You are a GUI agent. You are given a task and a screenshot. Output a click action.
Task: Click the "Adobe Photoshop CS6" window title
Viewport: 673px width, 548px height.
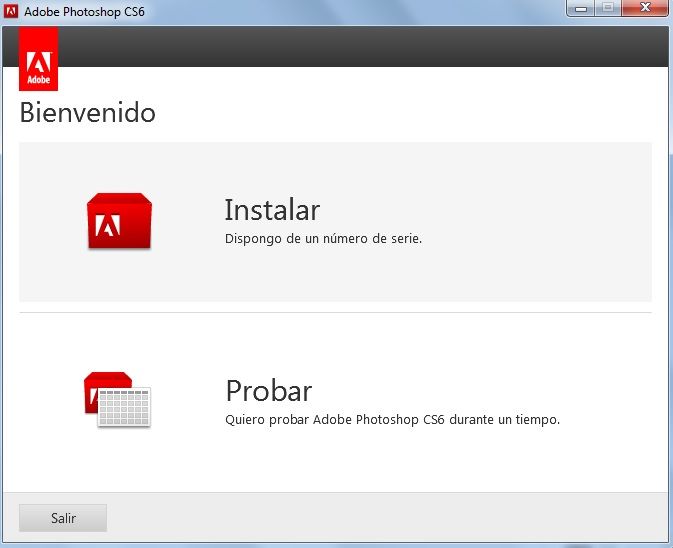point(84,12)
